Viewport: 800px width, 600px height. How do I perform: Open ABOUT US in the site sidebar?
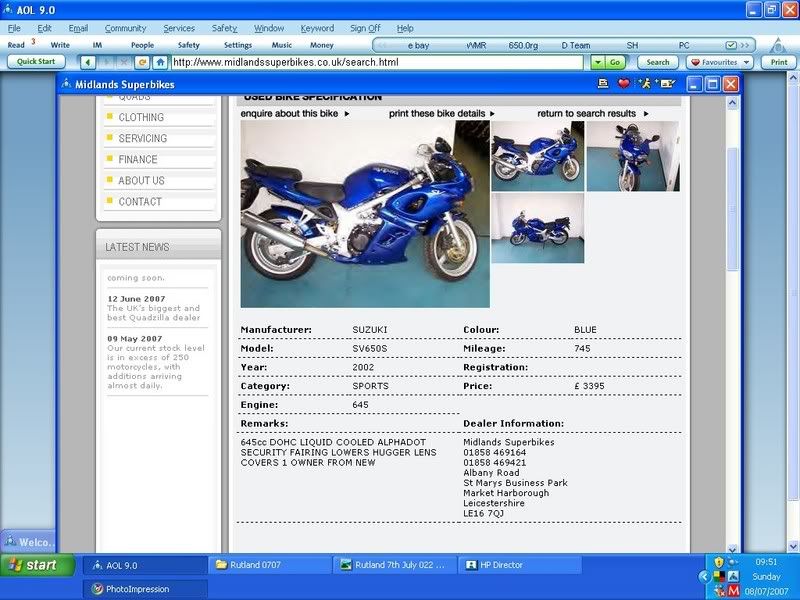141,181
